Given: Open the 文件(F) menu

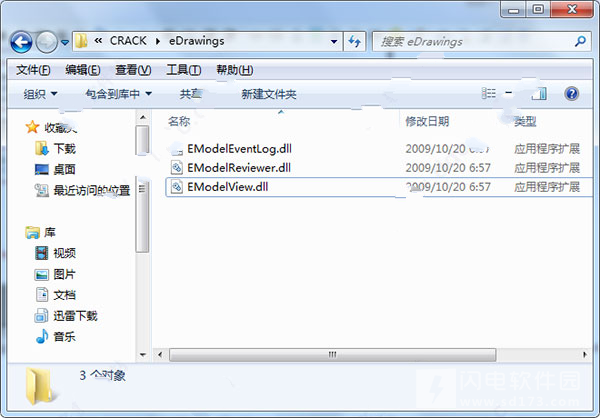Looking at the screenshot, I should pyautogui.click(x=33, y=70).
